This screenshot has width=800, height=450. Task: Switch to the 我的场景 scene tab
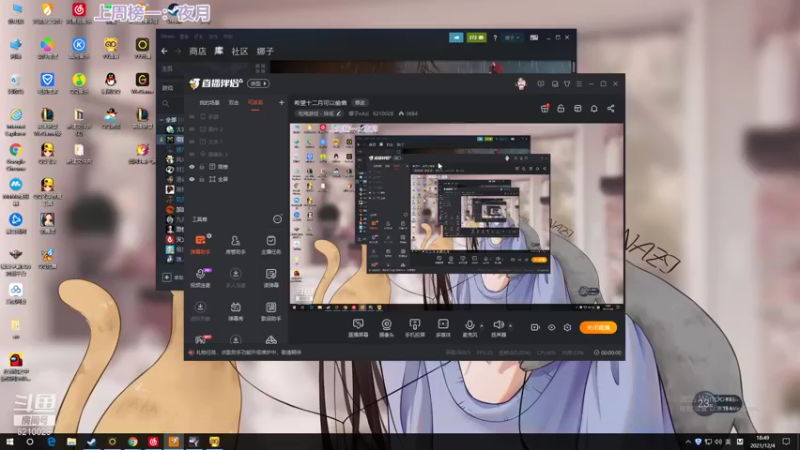pyautogui.click(x=209, y=103)
